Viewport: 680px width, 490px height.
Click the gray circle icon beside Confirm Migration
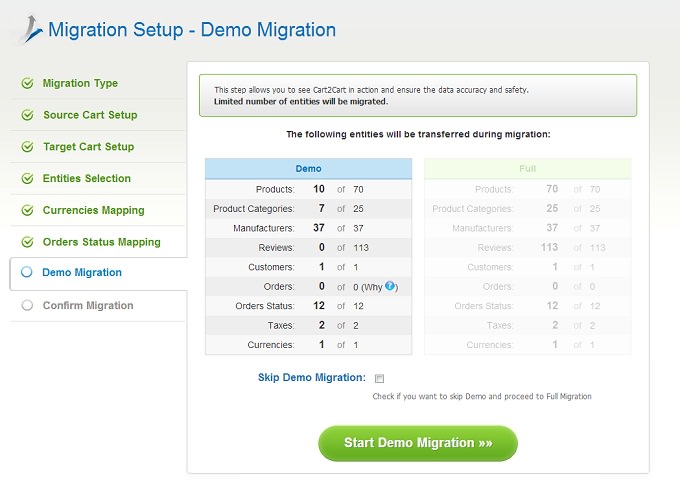27,305
